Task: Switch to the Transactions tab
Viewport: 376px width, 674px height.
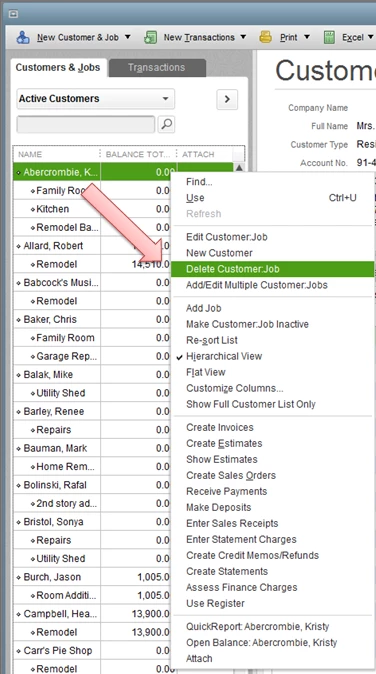Action: (x=157, y=68)
